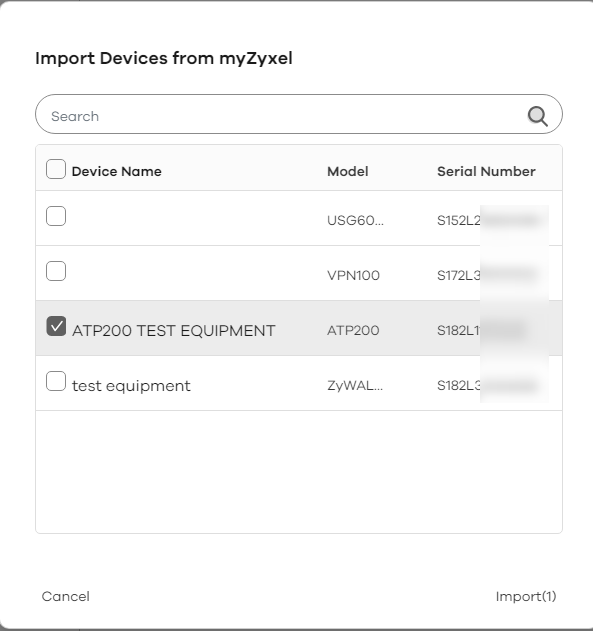Click the ZyWAL... model cell
This screenshot has width=593, height=631.
355,386
